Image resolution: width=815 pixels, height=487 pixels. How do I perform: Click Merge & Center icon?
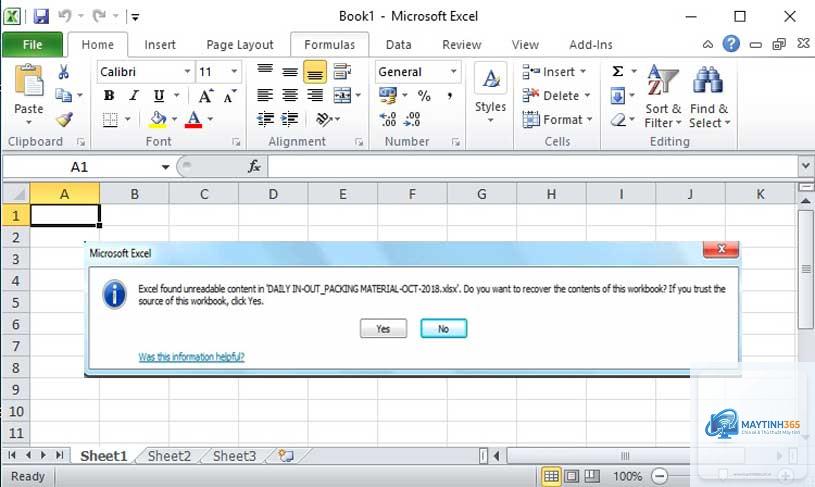pyautogui.click(x=342, y=96)
